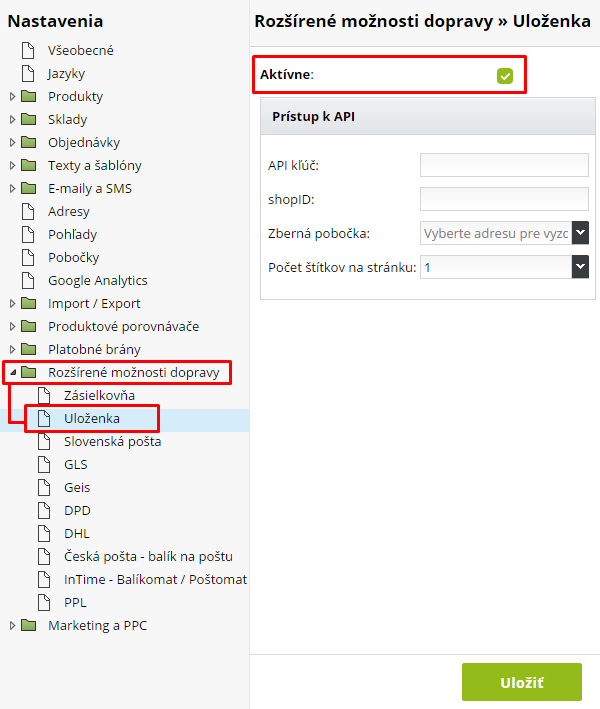The image size is (600, 709).
Task: Open GLS shipping settings
Action: click(76, 464)
